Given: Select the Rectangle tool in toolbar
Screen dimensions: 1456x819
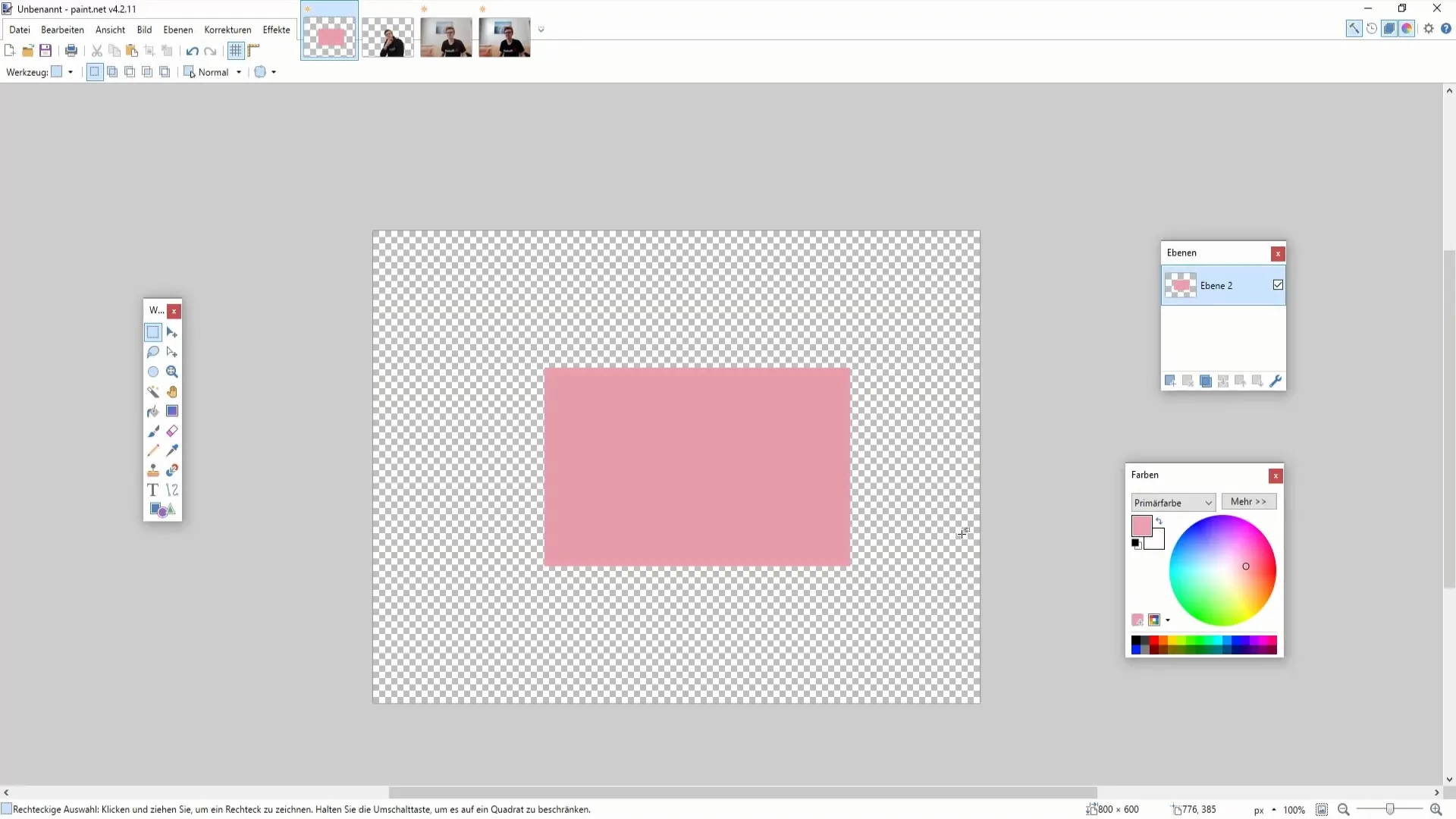Looking at the screenshot, I should tap(172, 411).
